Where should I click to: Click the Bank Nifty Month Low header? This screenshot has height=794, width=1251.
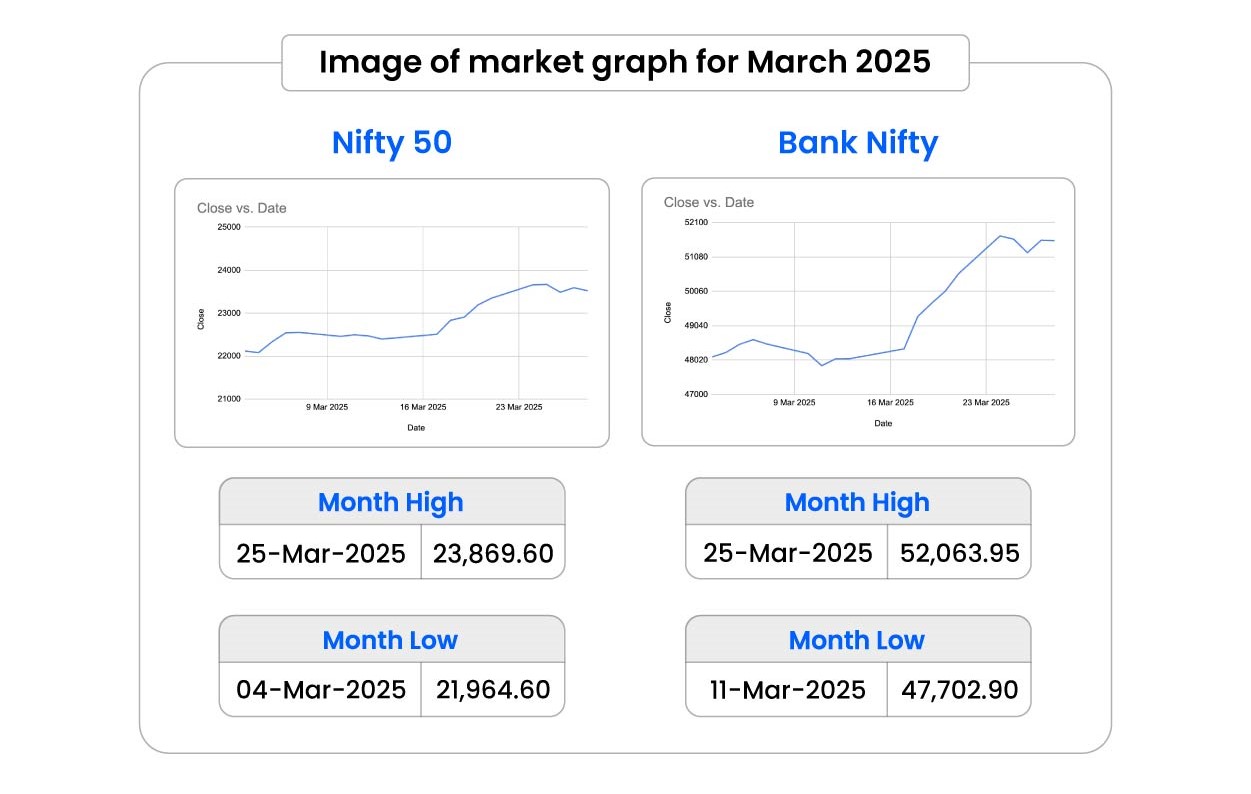(x=857, y=640)
